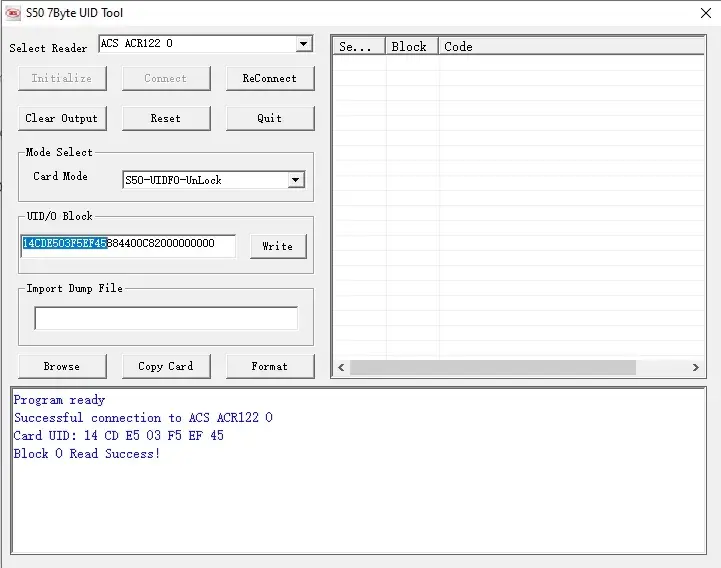This screenshot has height=568, width=721.
Task: Focus the Import Dump File text field
Action: pyautogui.click(x=166, y=318)
